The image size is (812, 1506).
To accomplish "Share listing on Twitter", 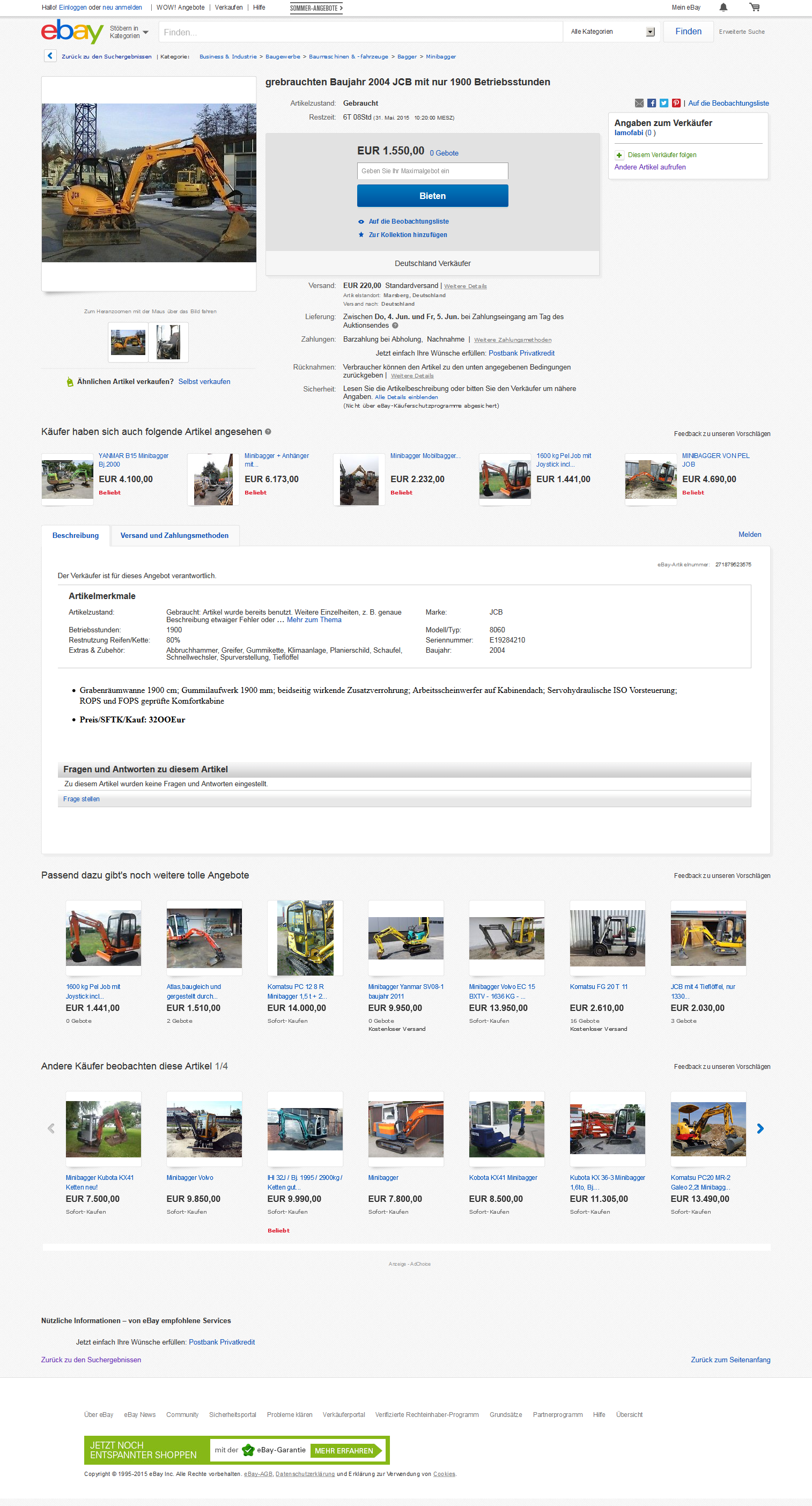I will click(x=664, y=103).
